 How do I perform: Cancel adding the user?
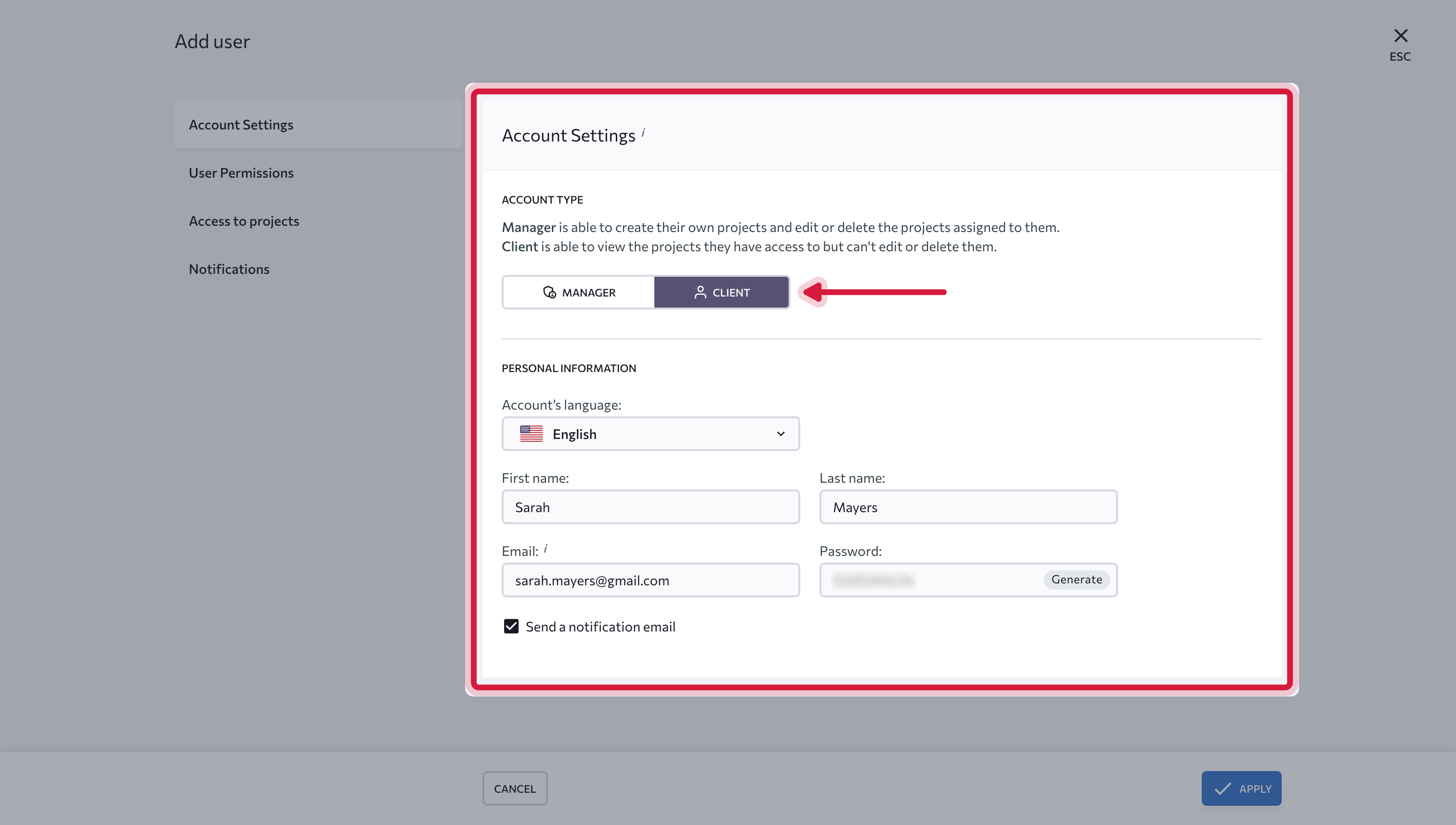pos(515,788)
